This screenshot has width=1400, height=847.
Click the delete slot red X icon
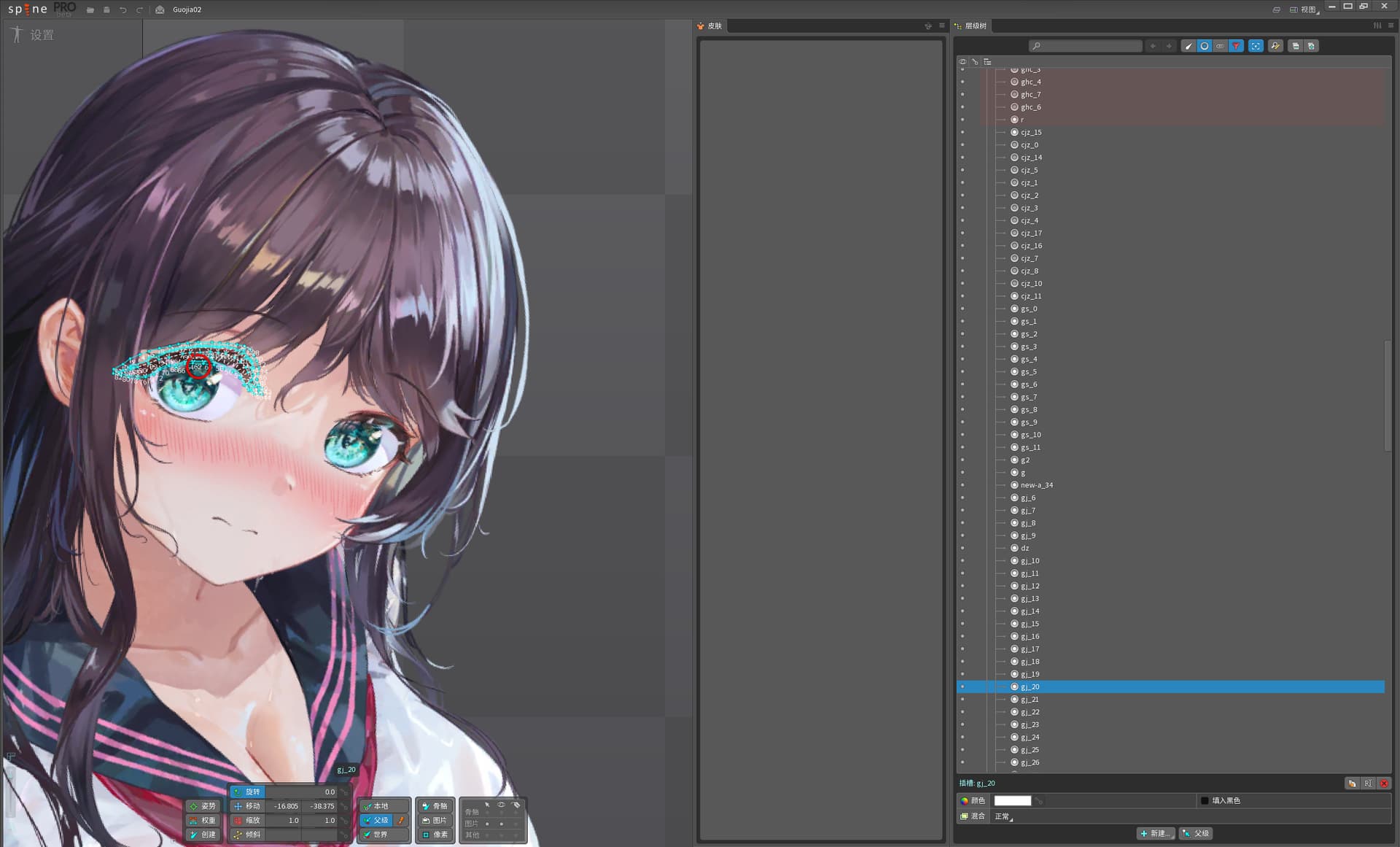coord(1383,783)
